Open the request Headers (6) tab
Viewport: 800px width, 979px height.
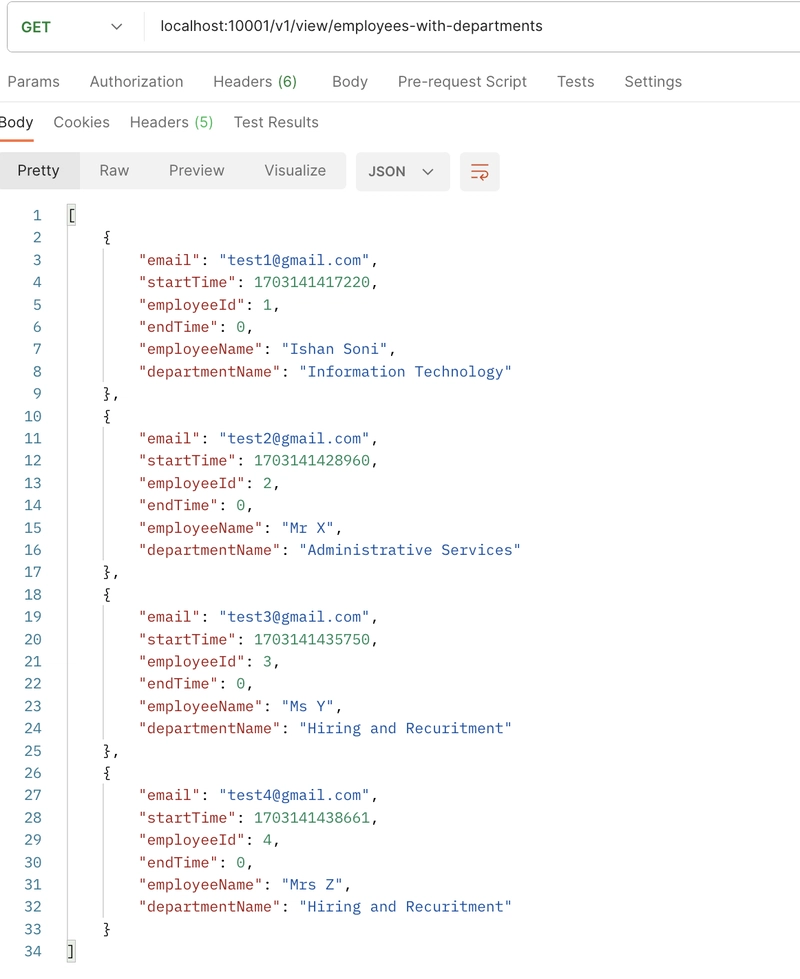(255, 82)
